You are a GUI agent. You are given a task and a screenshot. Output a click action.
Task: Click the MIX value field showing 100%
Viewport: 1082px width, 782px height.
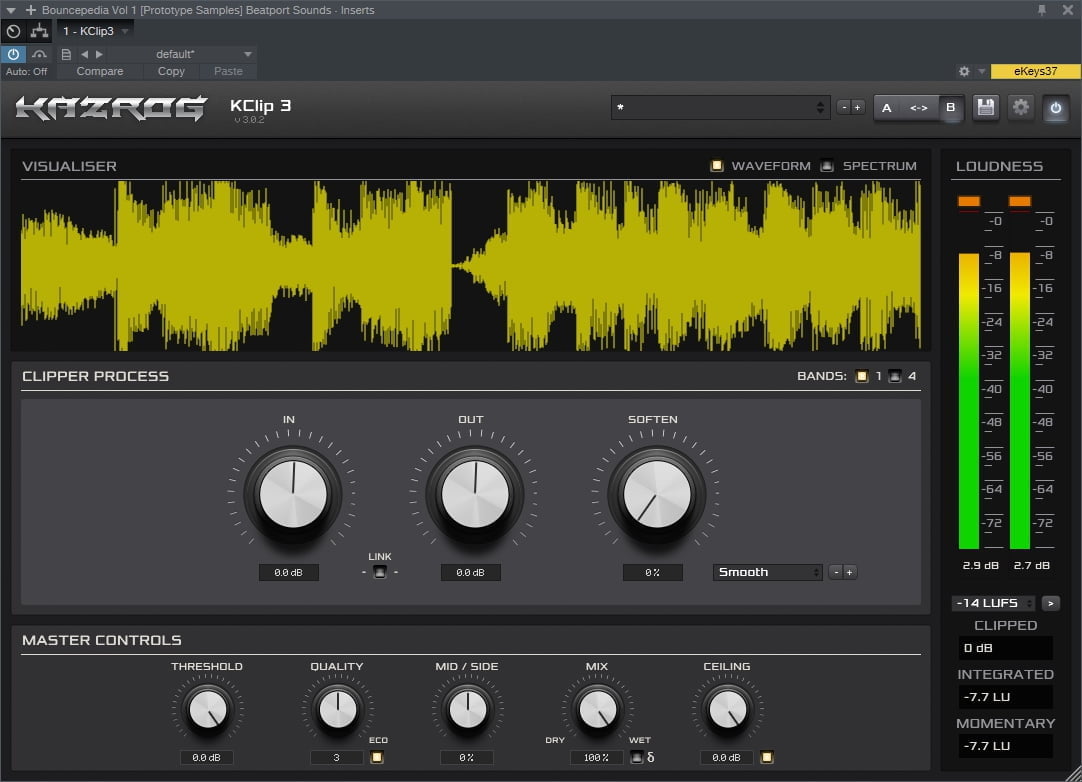click(x=596, y=757)
